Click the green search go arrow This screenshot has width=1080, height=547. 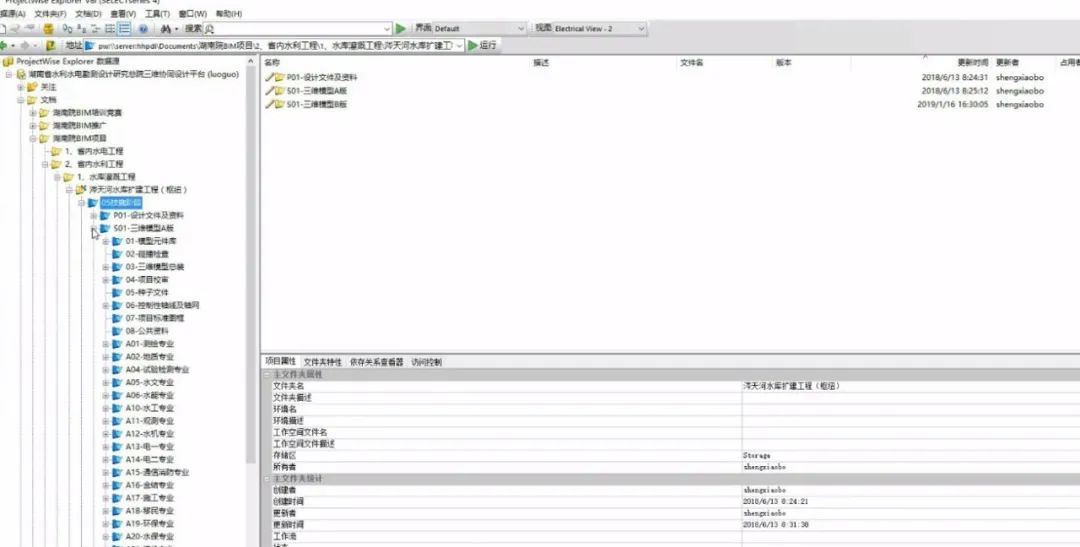coord(401,29)
